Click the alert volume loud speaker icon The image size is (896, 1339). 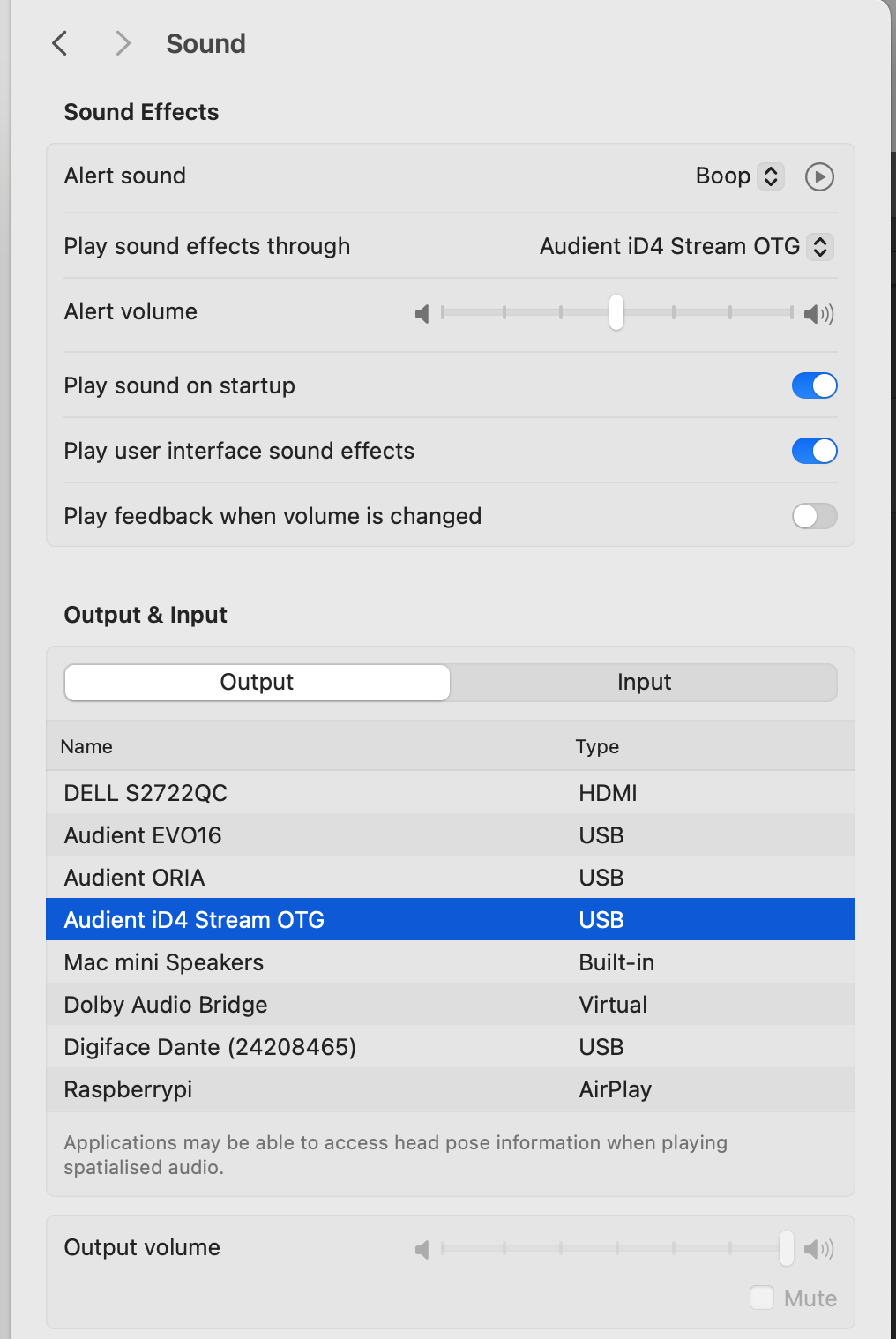(x=818, y=313)
